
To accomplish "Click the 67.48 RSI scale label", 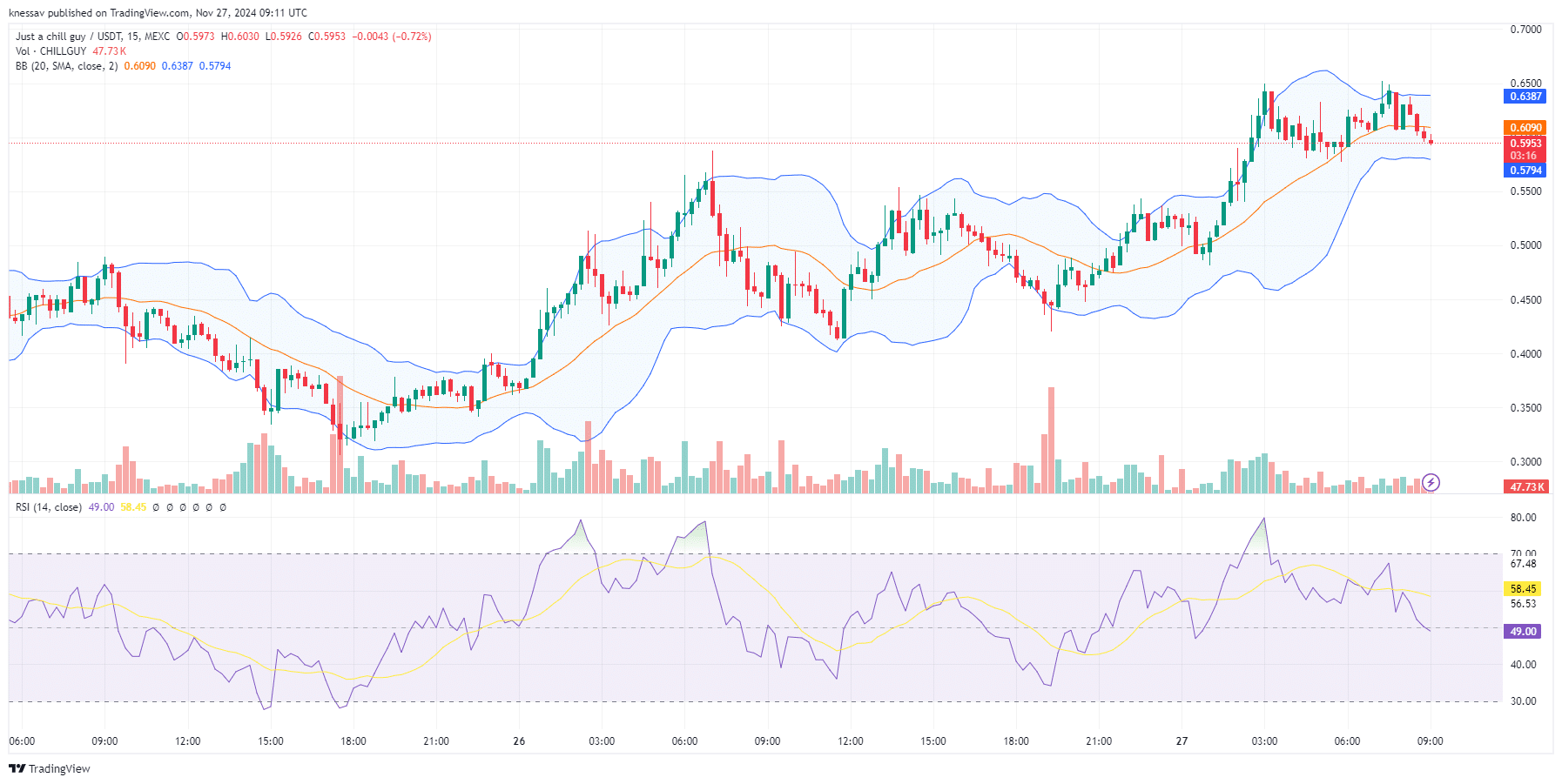I will point(1523,564).
